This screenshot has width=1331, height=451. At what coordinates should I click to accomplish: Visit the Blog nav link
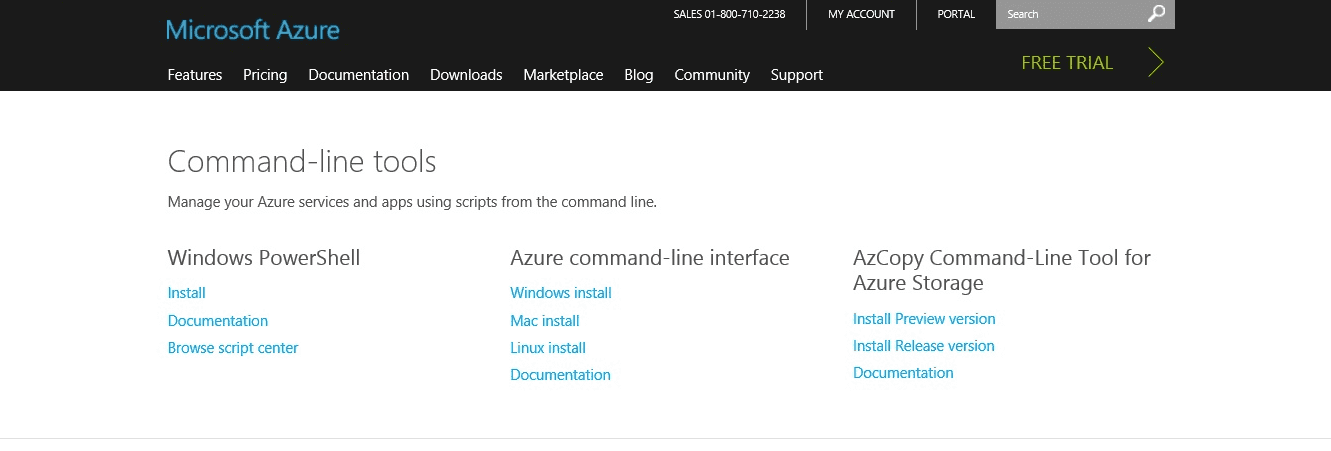click(x=639, y=75)
